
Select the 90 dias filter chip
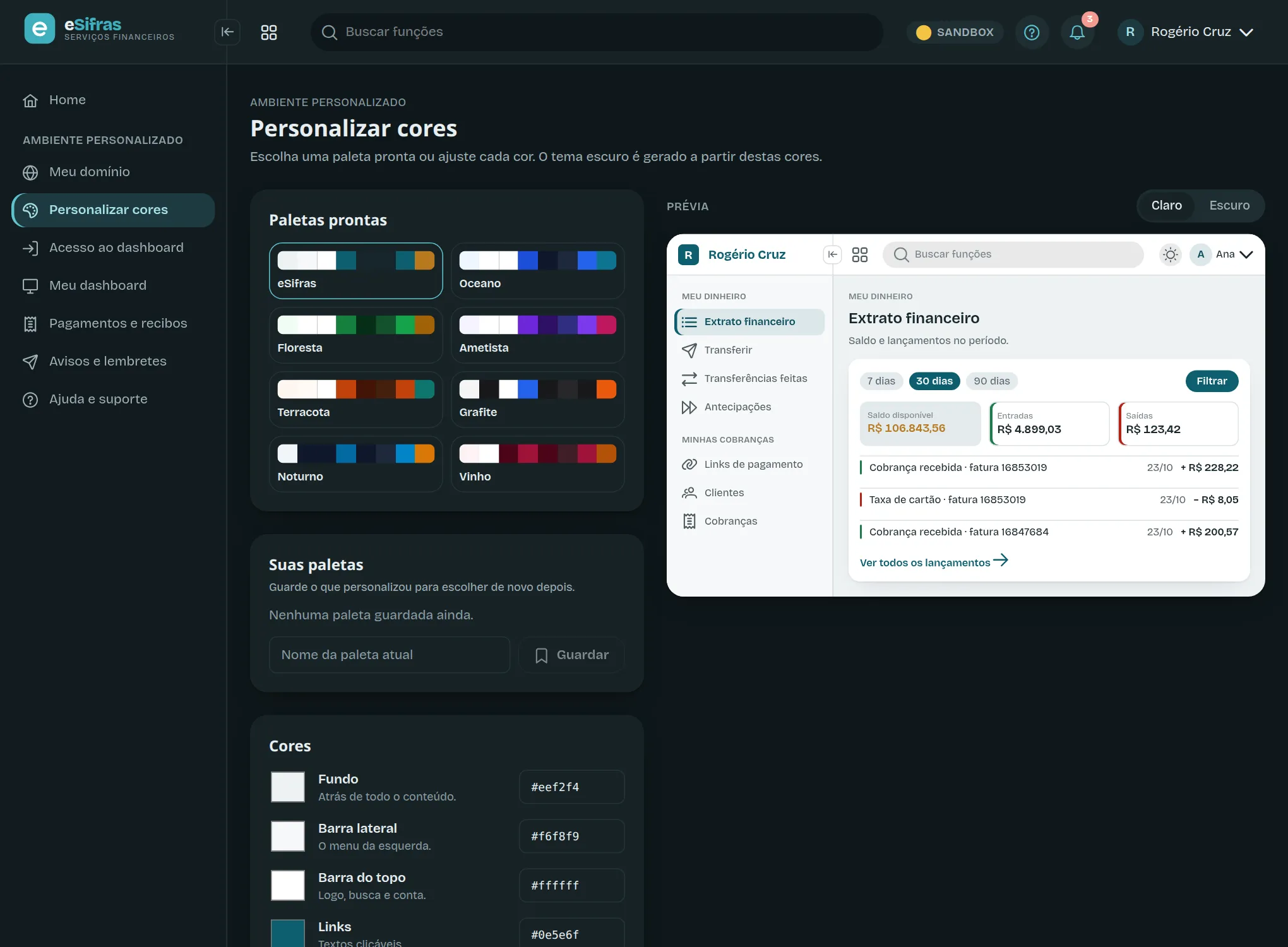(991, 381)
